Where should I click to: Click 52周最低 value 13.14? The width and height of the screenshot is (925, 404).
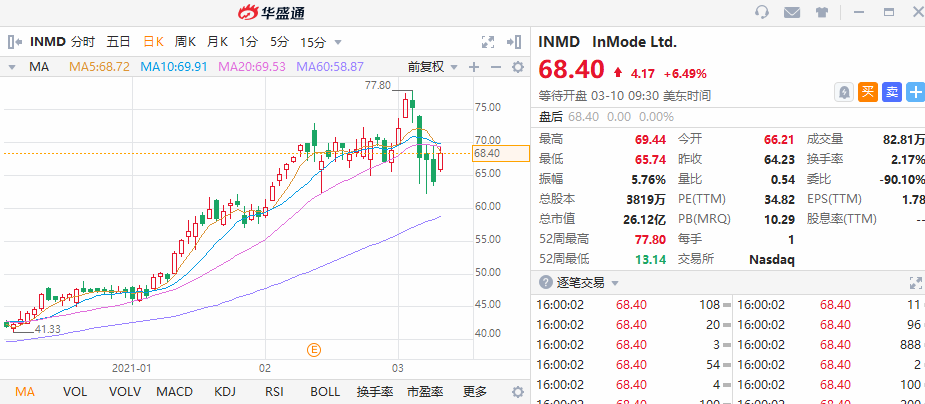(x=651, y=259)
